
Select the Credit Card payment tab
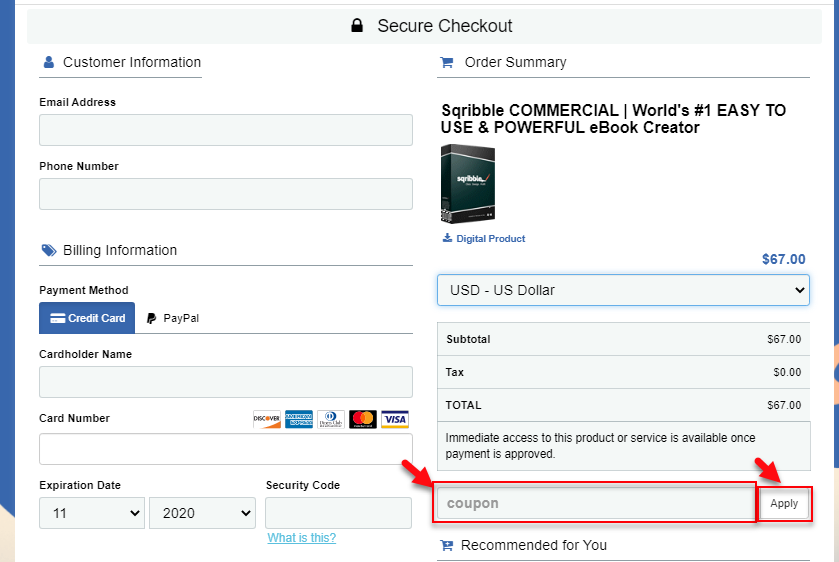(x=87, y=318)
